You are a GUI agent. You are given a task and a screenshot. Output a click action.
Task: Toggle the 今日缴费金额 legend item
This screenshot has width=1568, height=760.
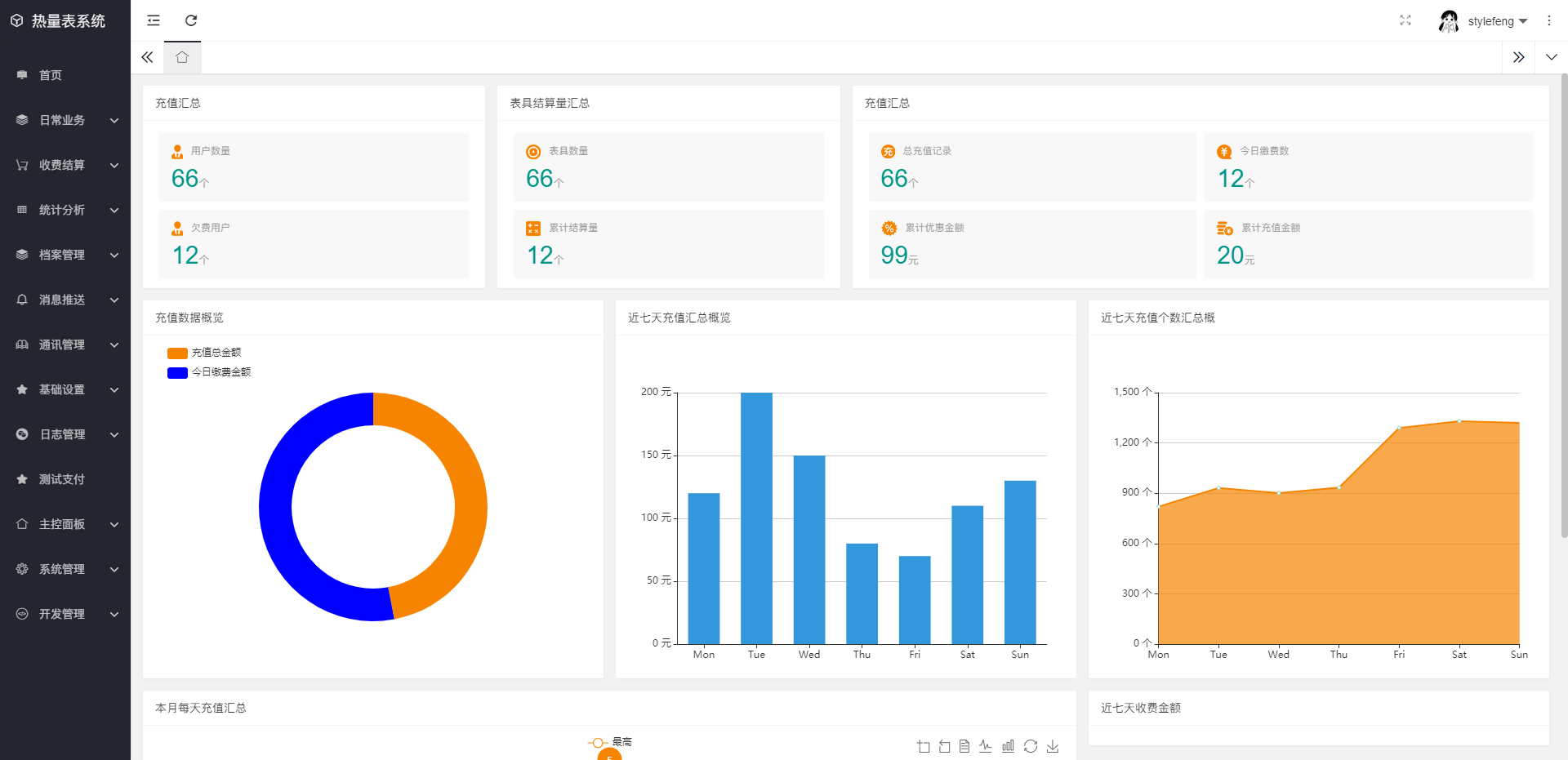[x=209, y=372]
